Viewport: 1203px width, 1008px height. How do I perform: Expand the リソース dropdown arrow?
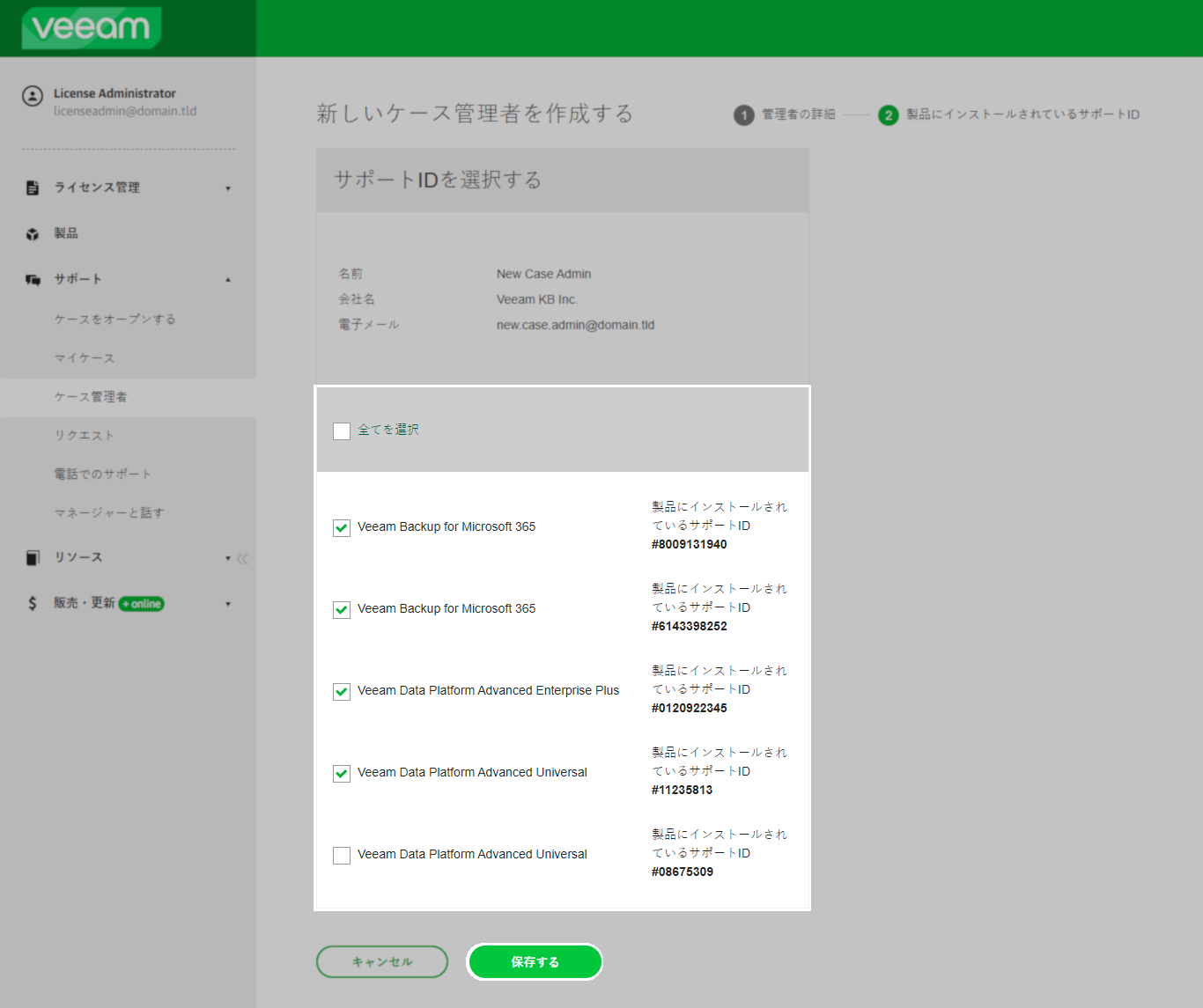[228, 558]
